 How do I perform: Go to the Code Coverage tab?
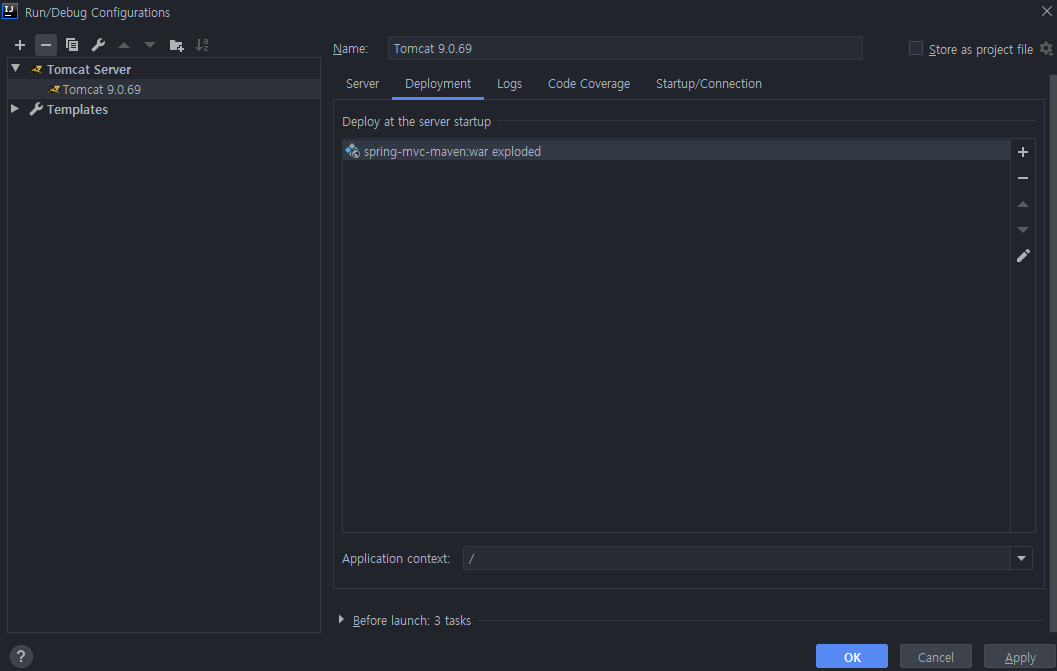point(588,84)
